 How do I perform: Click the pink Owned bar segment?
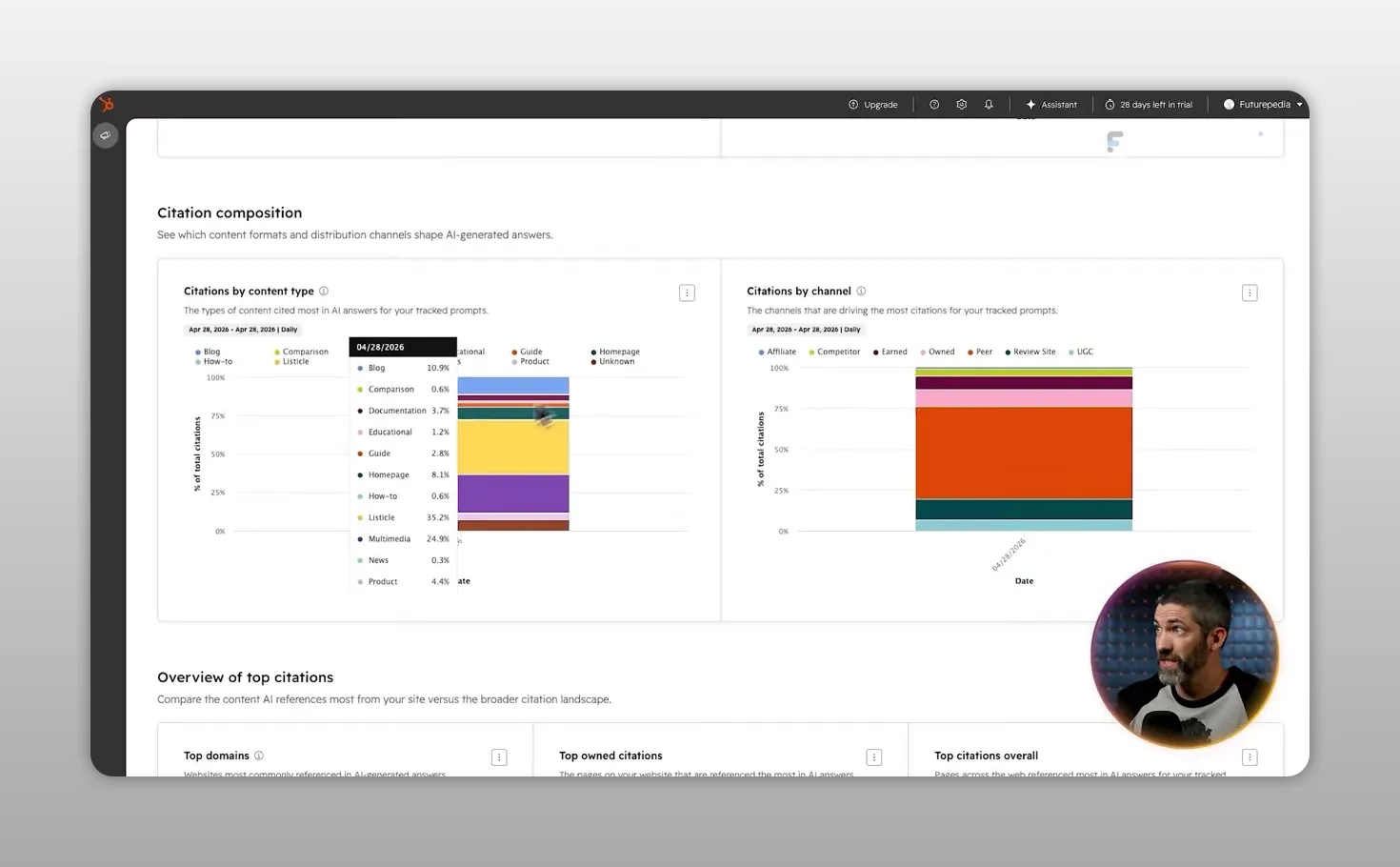[1024, 398]
